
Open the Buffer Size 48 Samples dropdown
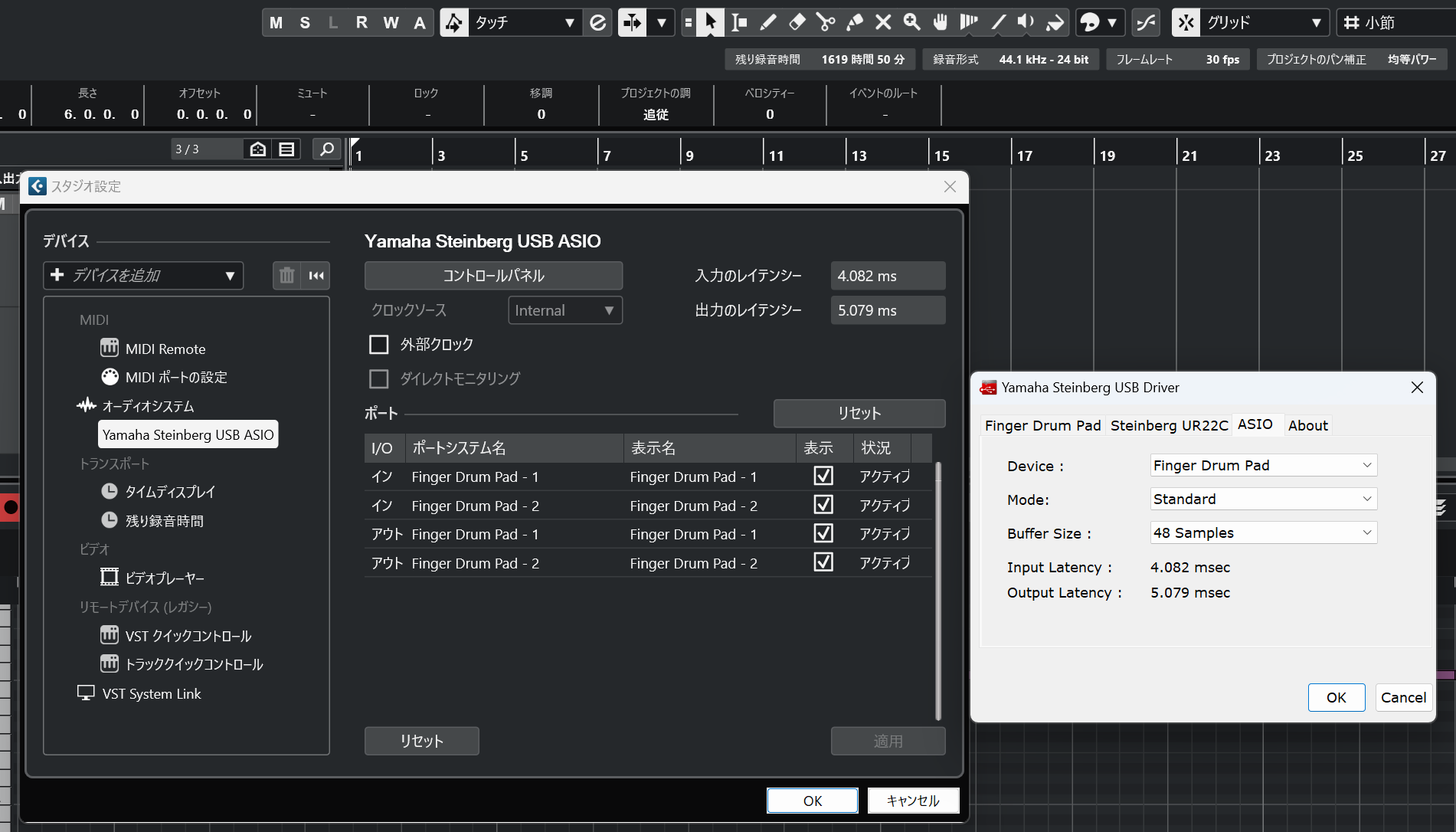pos(1264,532)
